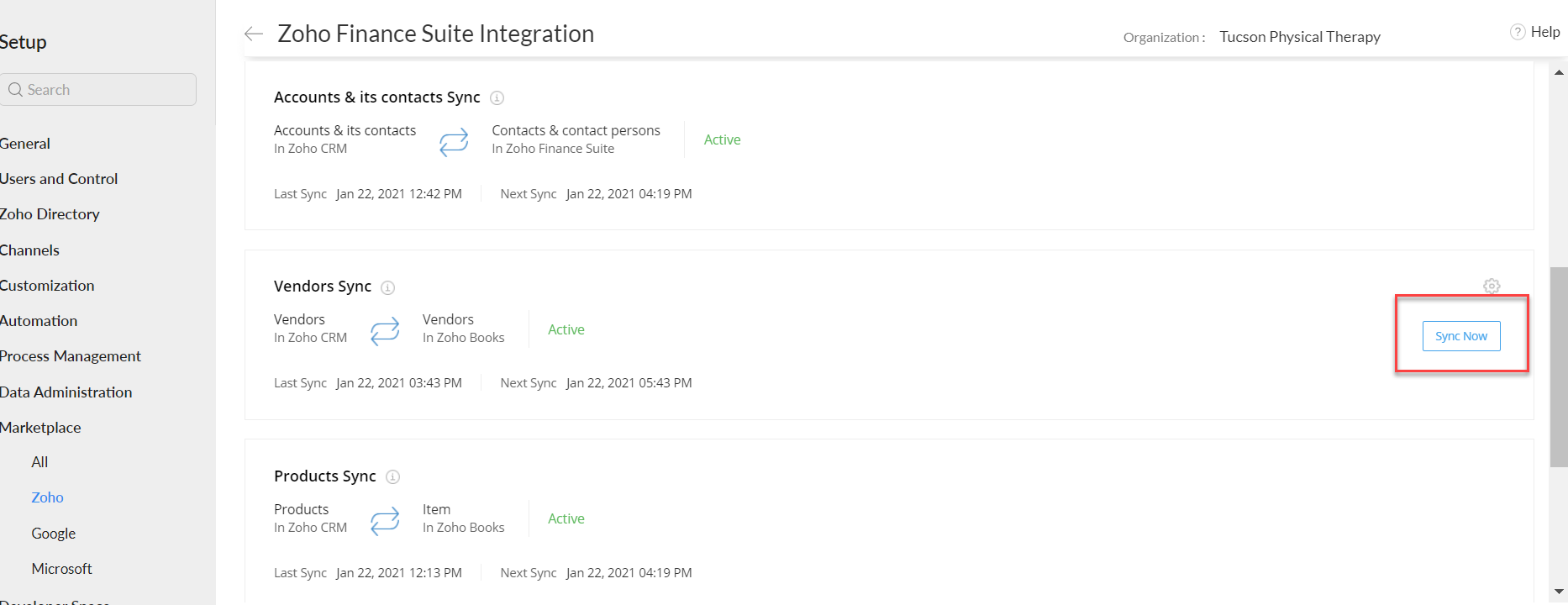The width and height of the screenshot is (1568, 605).
Task: Expand Users and Control section
Action: coord(59,179)
